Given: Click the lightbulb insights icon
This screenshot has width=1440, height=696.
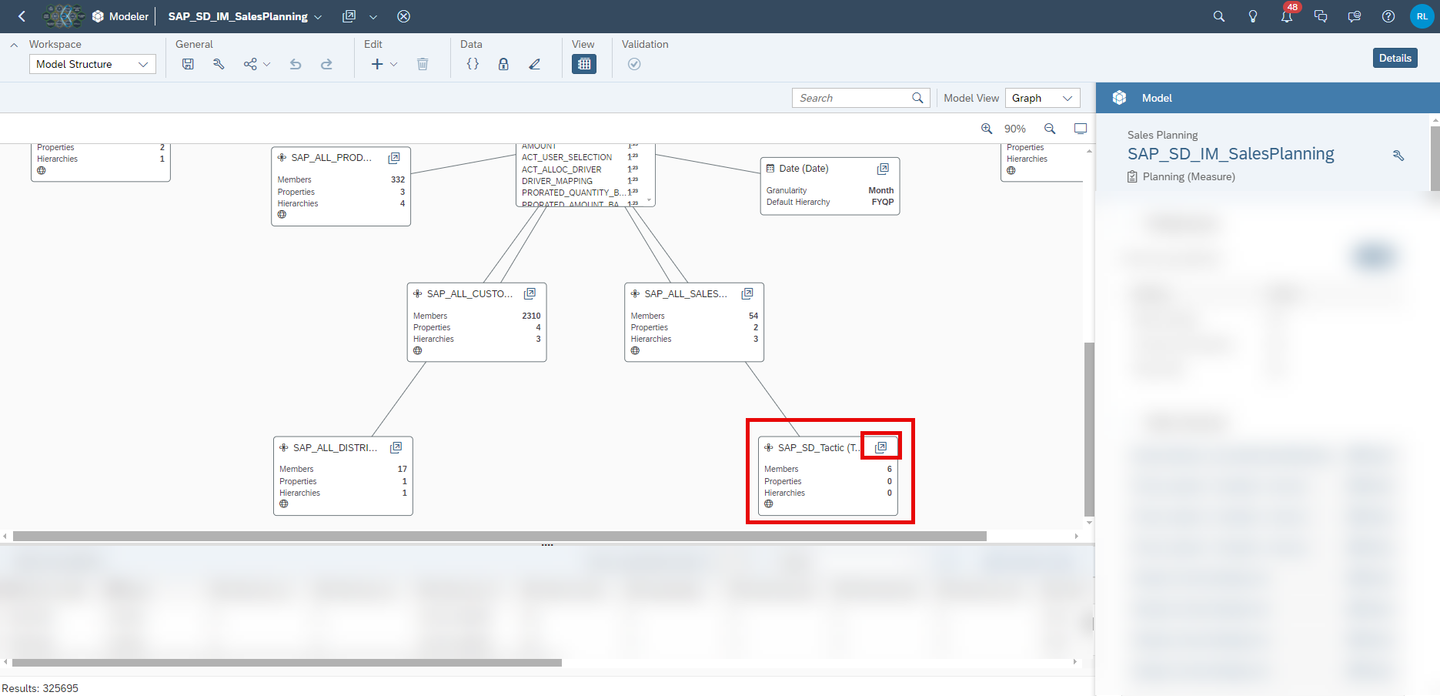Looking at the screenshot, I should pyautogui.click(x=1252, y=16).
